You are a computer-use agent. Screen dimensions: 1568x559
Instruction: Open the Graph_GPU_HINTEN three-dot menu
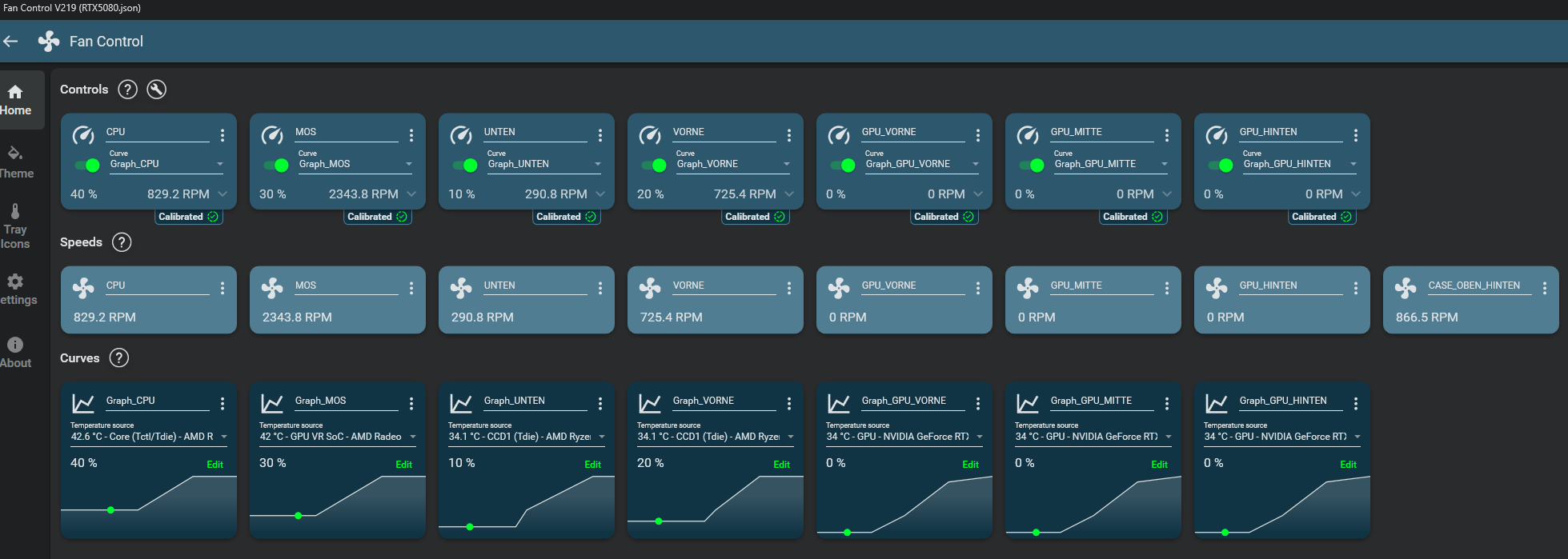tap(1356, 404)
